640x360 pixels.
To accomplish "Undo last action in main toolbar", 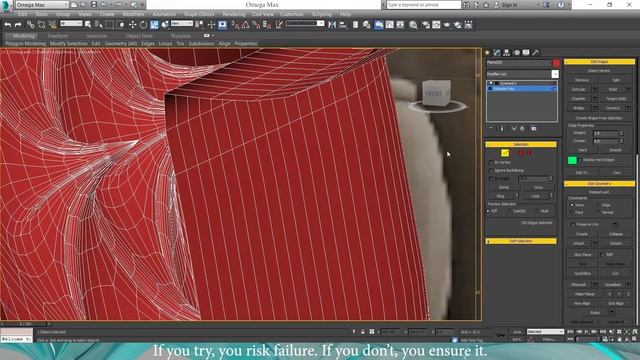I will (7, 25).
